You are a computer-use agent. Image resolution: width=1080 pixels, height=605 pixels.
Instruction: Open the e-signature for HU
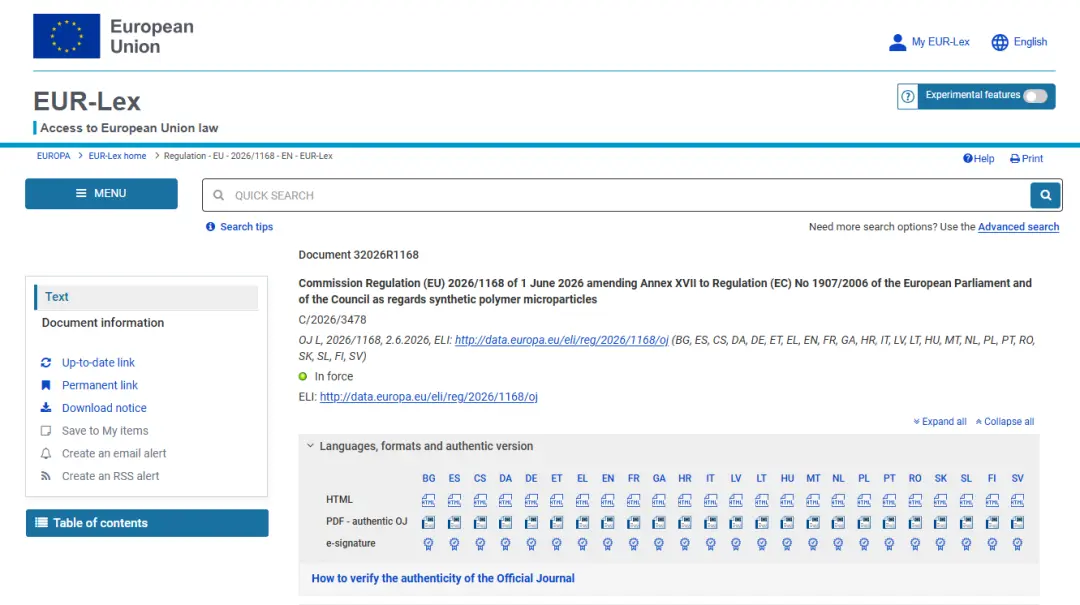787,544
